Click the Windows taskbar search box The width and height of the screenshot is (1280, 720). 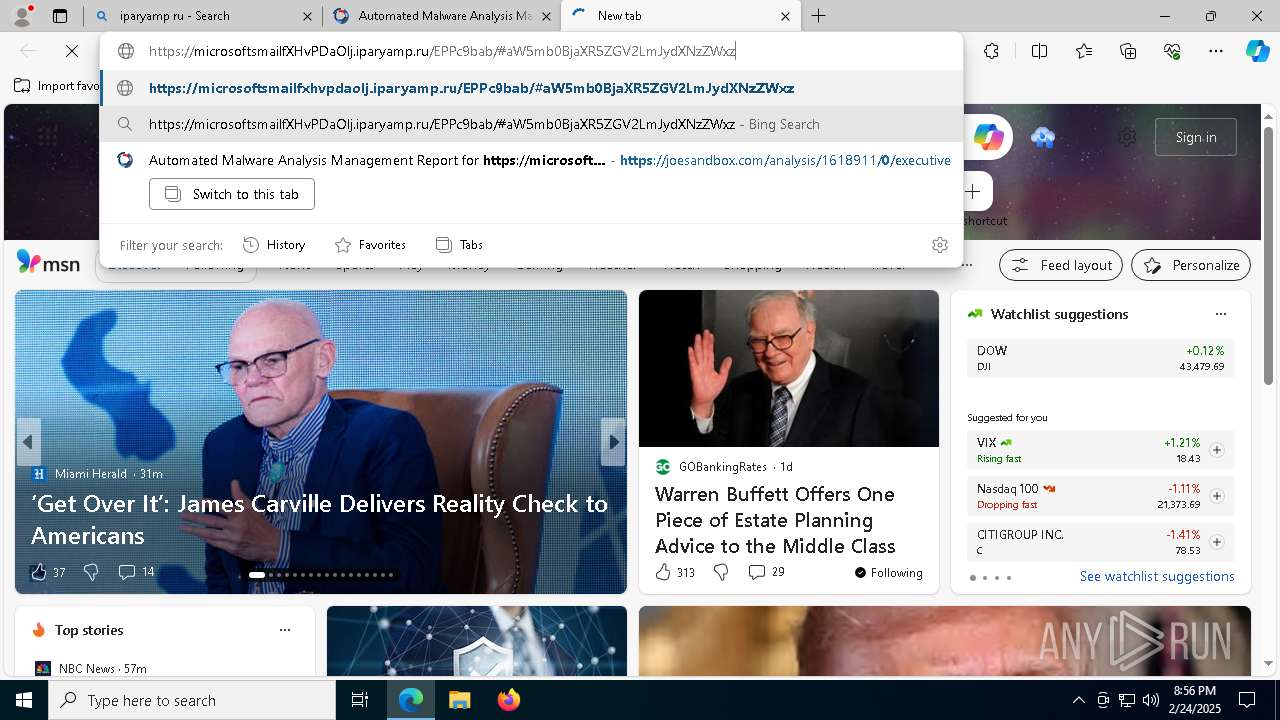[192, 700]
